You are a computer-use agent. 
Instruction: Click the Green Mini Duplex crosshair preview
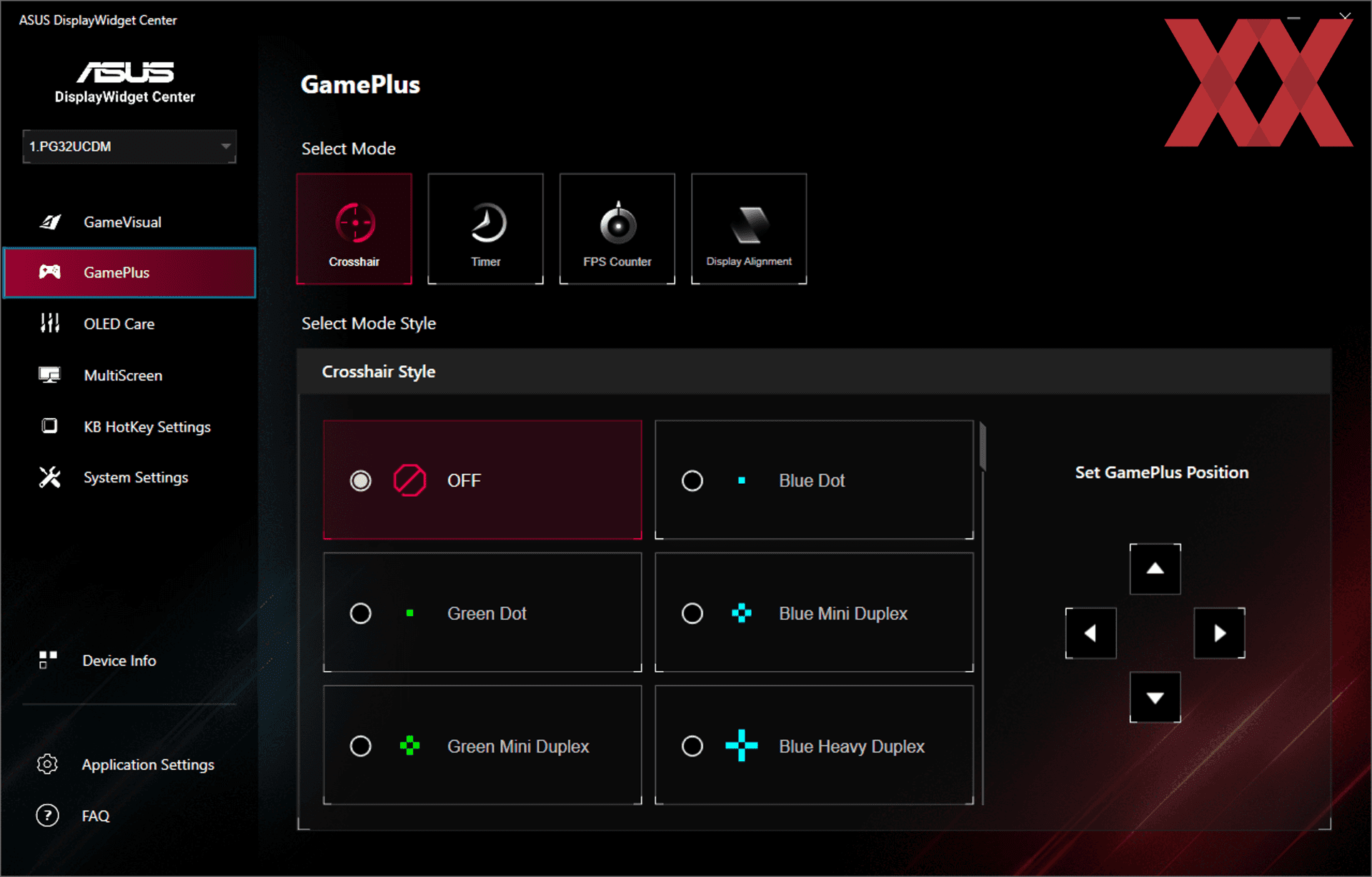(x=409, y=745)
